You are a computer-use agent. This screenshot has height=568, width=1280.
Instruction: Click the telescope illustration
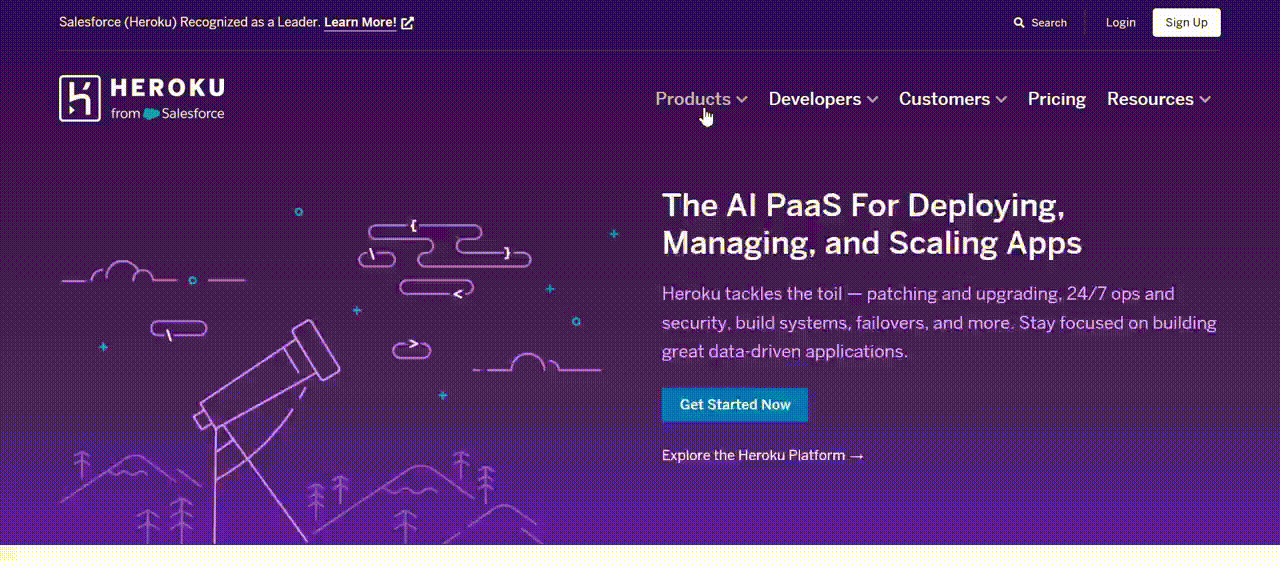(265, 420)
